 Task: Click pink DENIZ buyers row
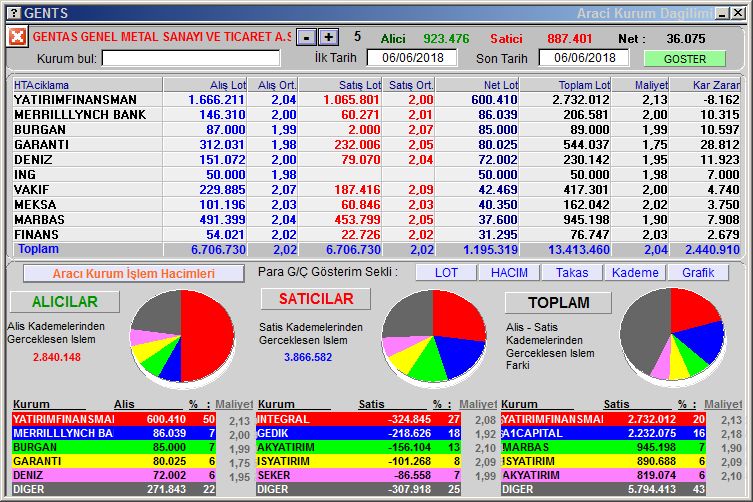point(114,475)
